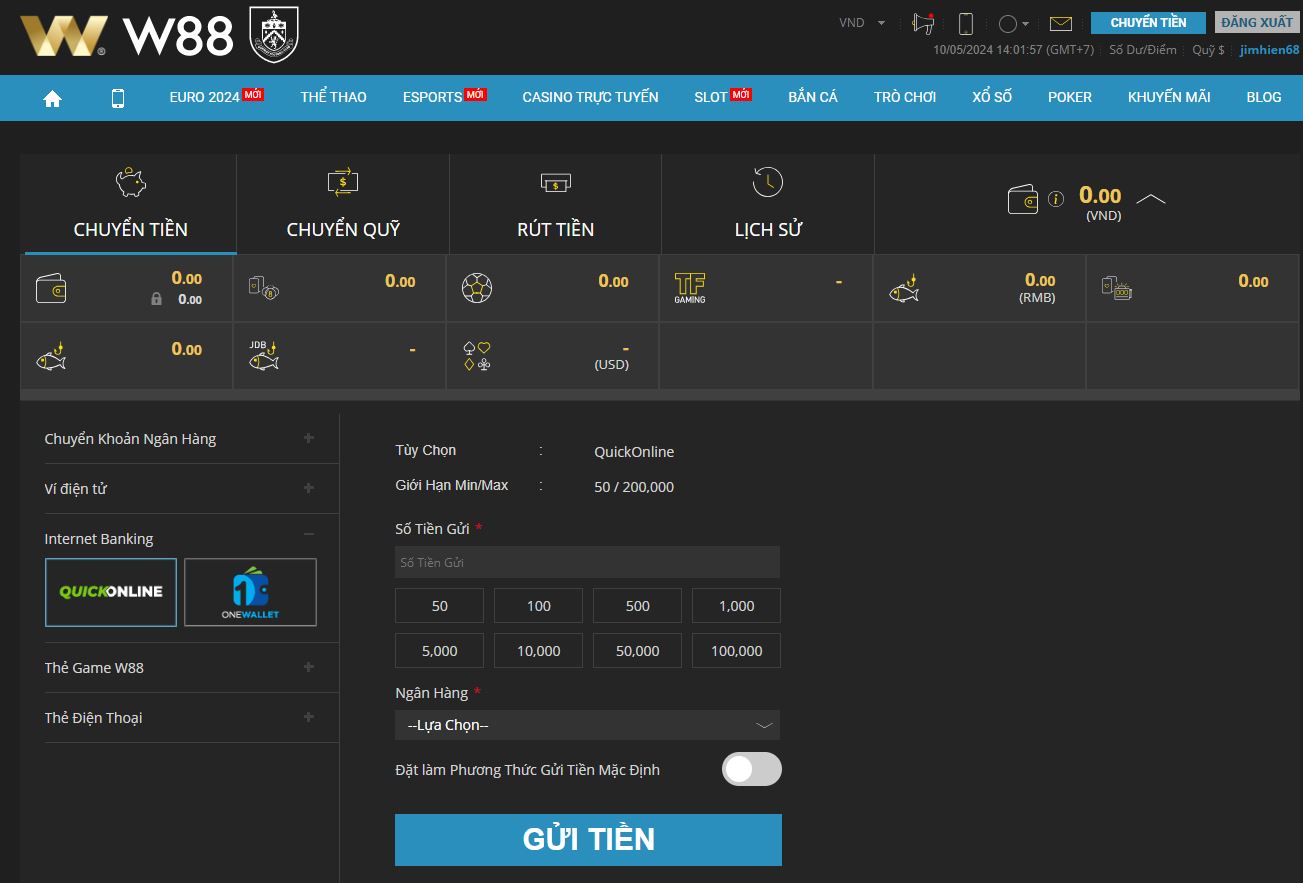
Task: Click the TF Gaming wallet icon
Action: (x=690, y=288)
